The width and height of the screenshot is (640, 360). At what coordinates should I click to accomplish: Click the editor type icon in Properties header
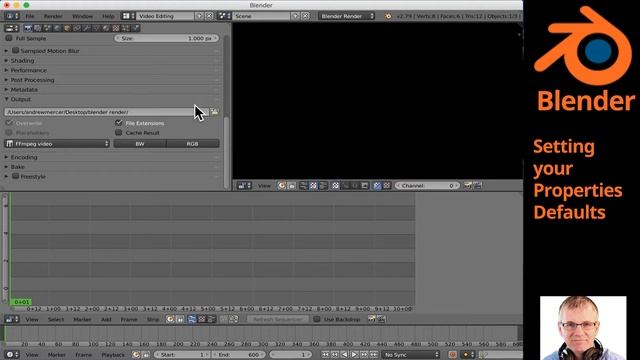11,28
